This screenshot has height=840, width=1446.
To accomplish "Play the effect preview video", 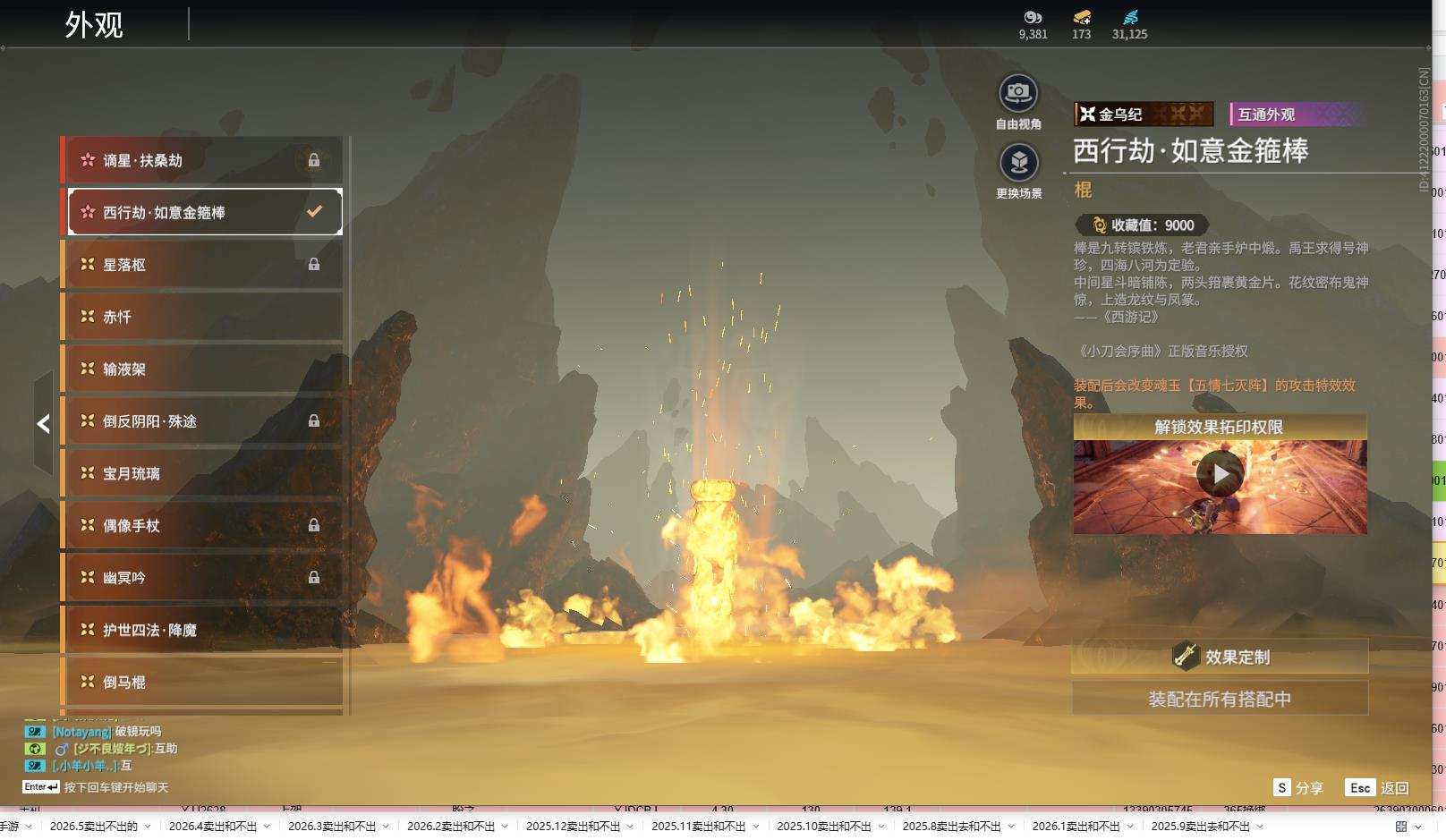I will (x=1220, y=474).
